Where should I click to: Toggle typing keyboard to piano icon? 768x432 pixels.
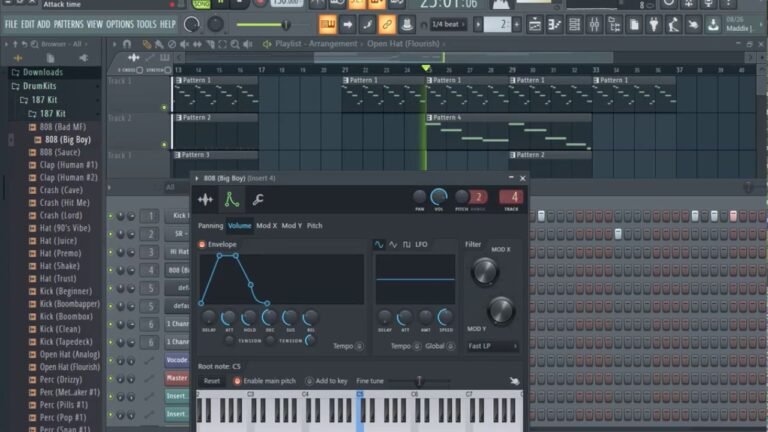[x=328, y=24]
